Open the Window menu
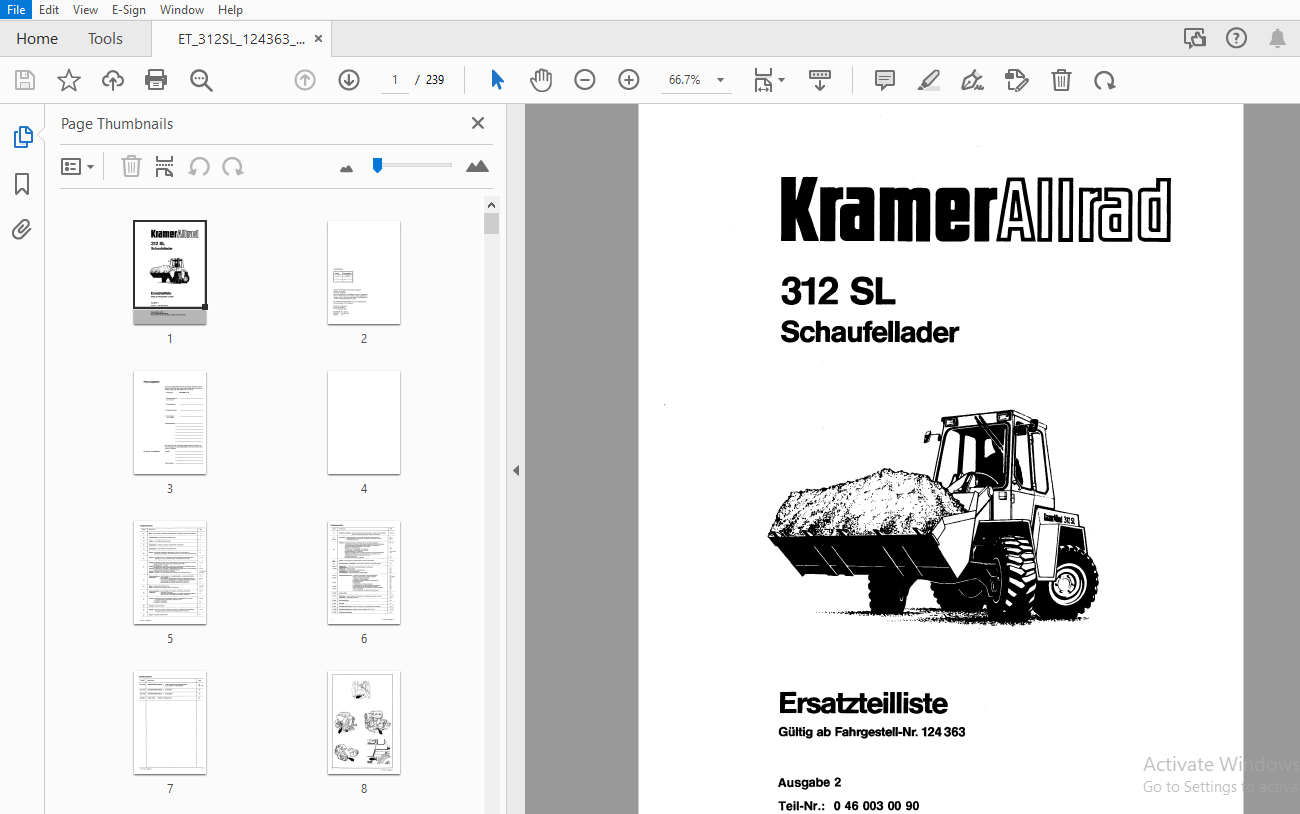1300x814 pixels. pos(182,9)
